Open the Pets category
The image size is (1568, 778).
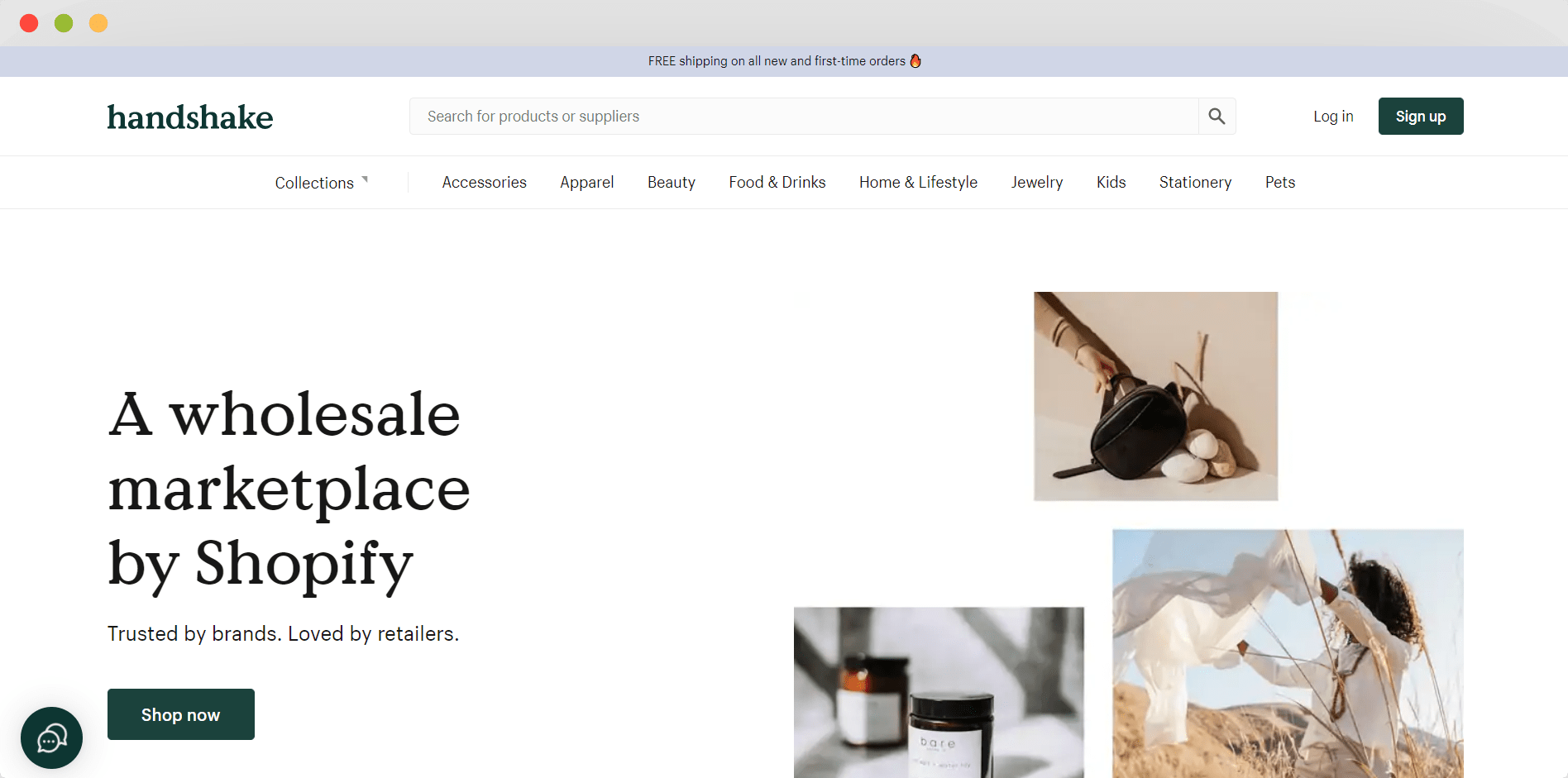coord(1279,182)
